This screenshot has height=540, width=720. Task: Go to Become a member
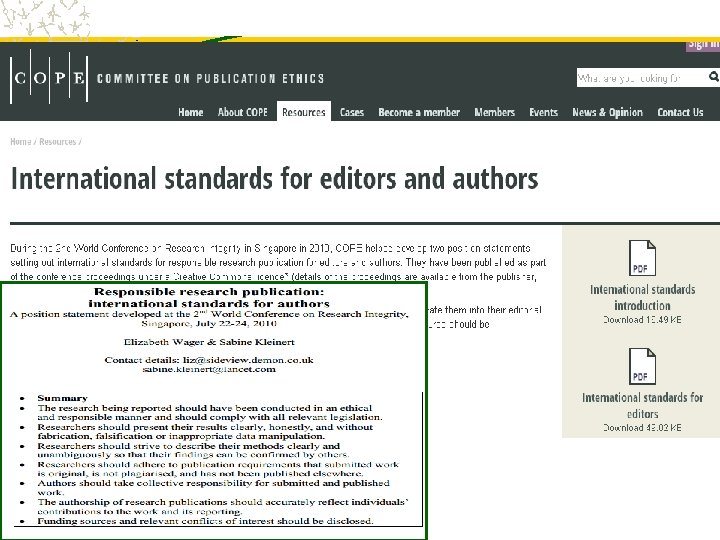click(x=419, y=112)
